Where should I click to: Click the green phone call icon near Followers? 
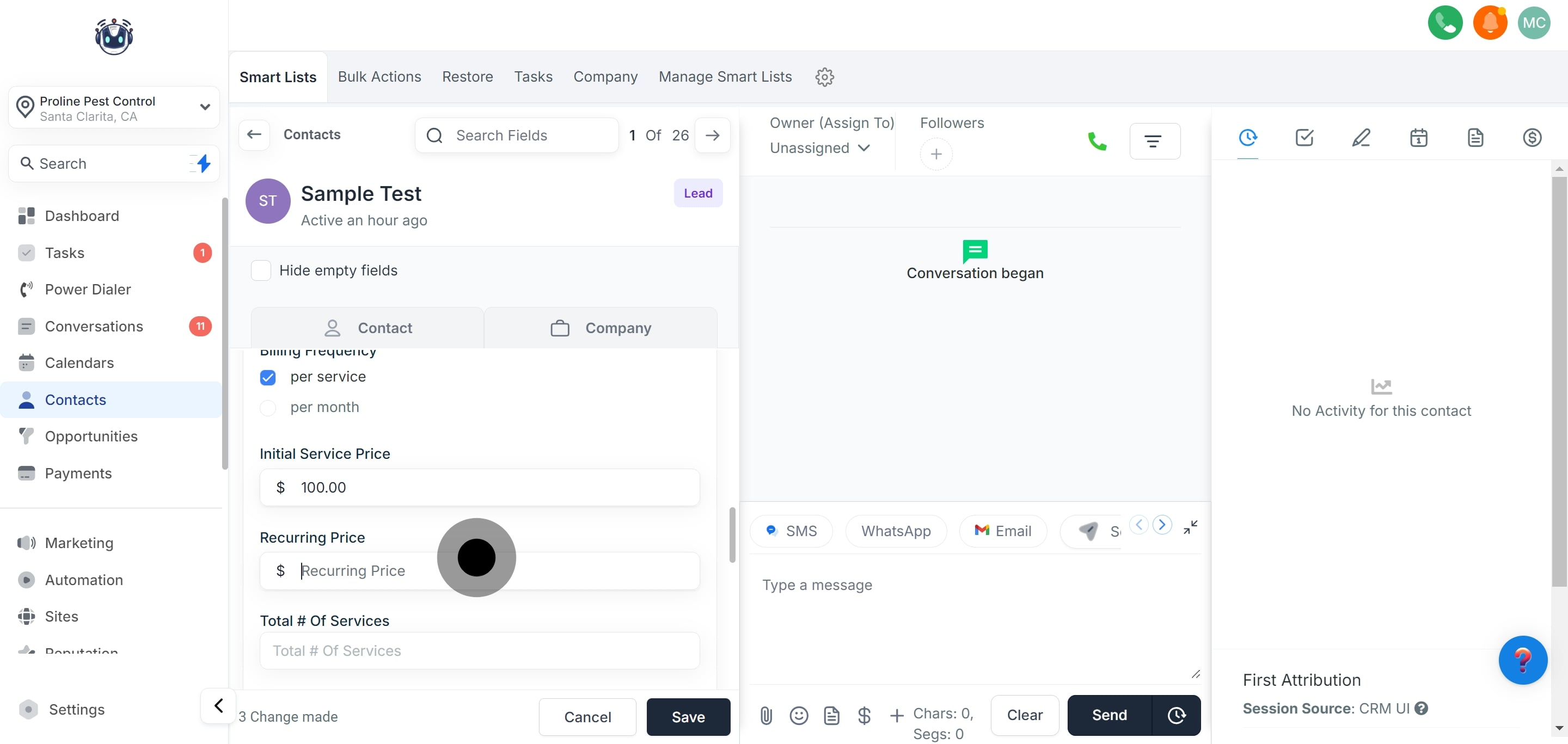tap(1097, 141)
